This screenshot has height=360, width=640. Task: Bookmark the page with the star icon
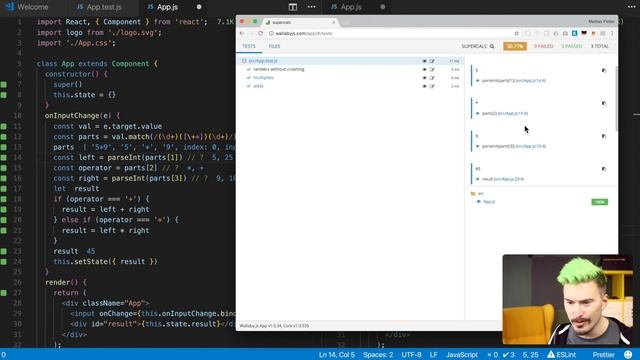click(517, 33)
